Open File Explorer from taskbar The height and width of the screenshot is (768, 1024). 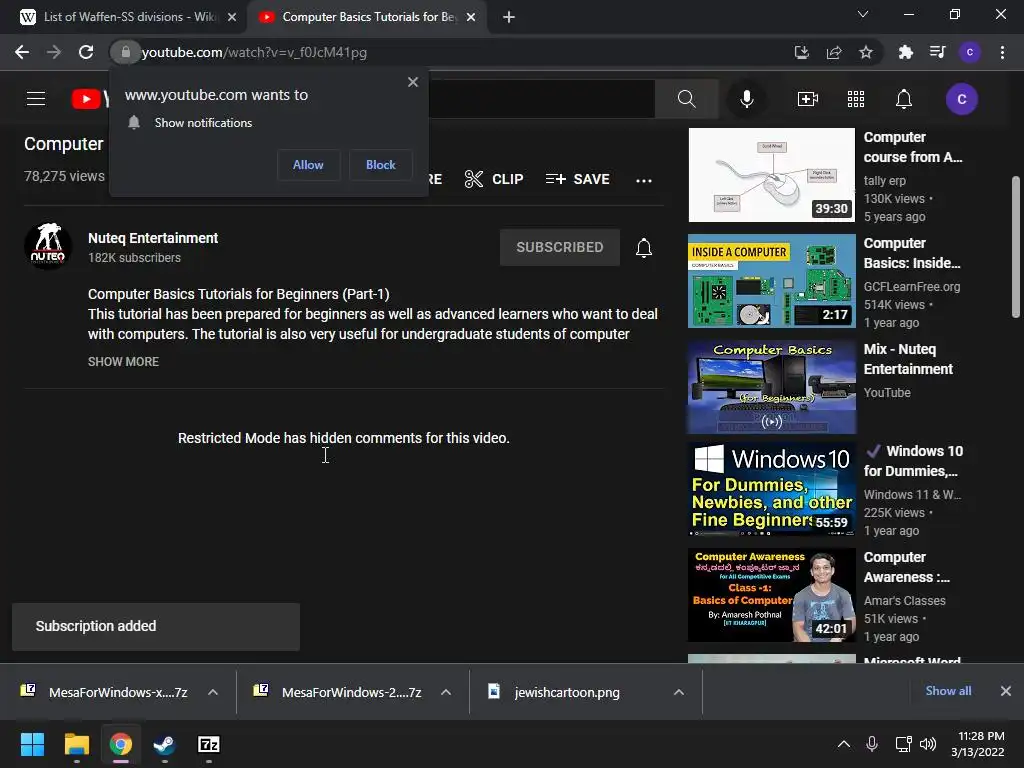pos(76,744)
